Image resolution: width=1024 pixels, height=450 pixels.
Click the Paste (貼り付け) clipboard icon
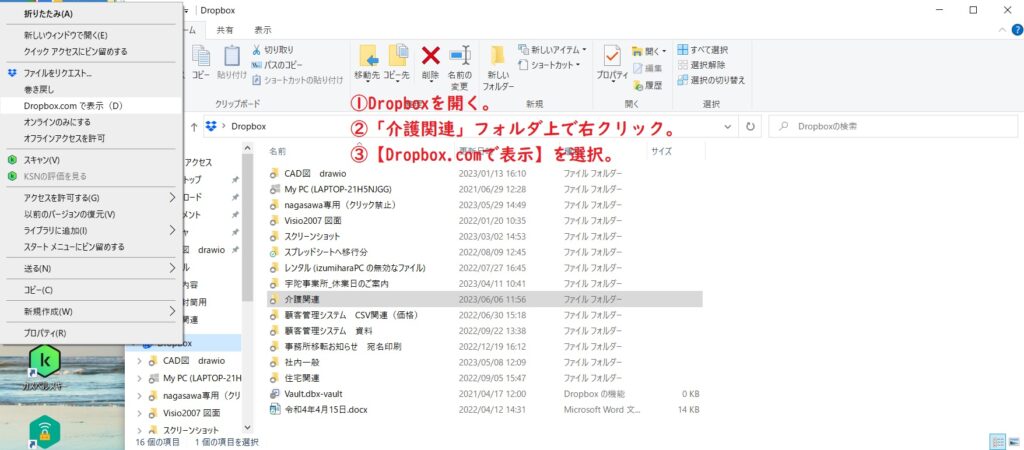coord(231,60)
